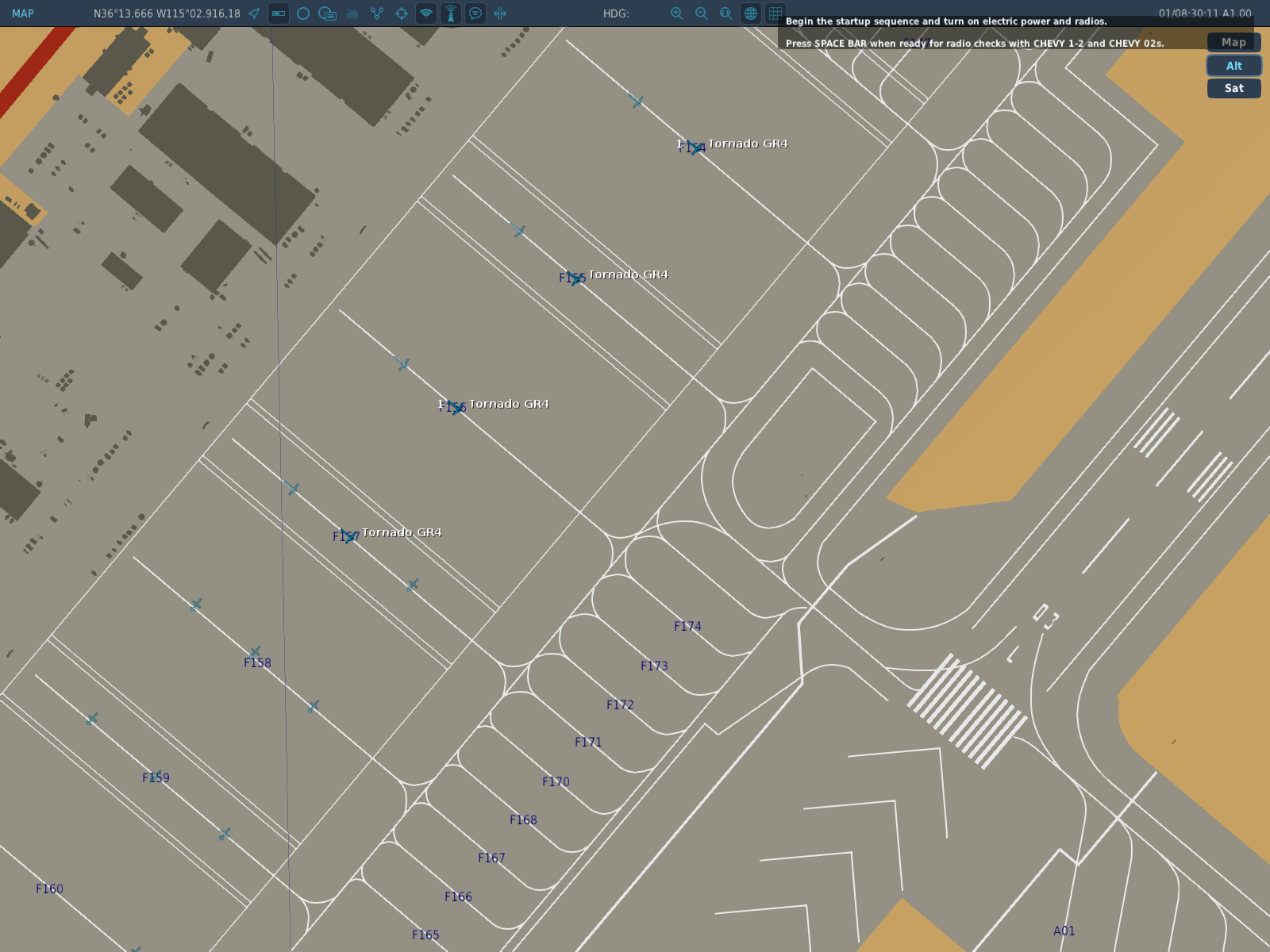Click the F171 parking label
The height and width of the screenshot is (952, 1270).
pos(588,743)
